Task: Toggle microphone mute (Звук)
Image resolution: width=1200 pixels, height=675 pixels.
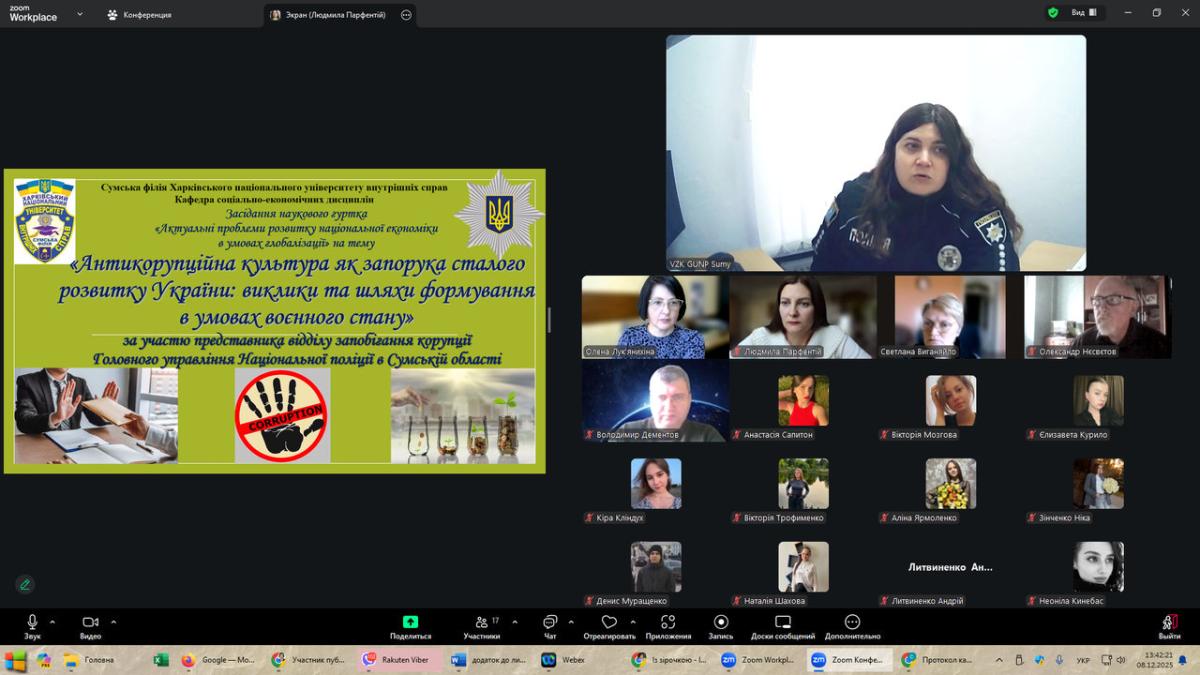Action: [32, 627]
